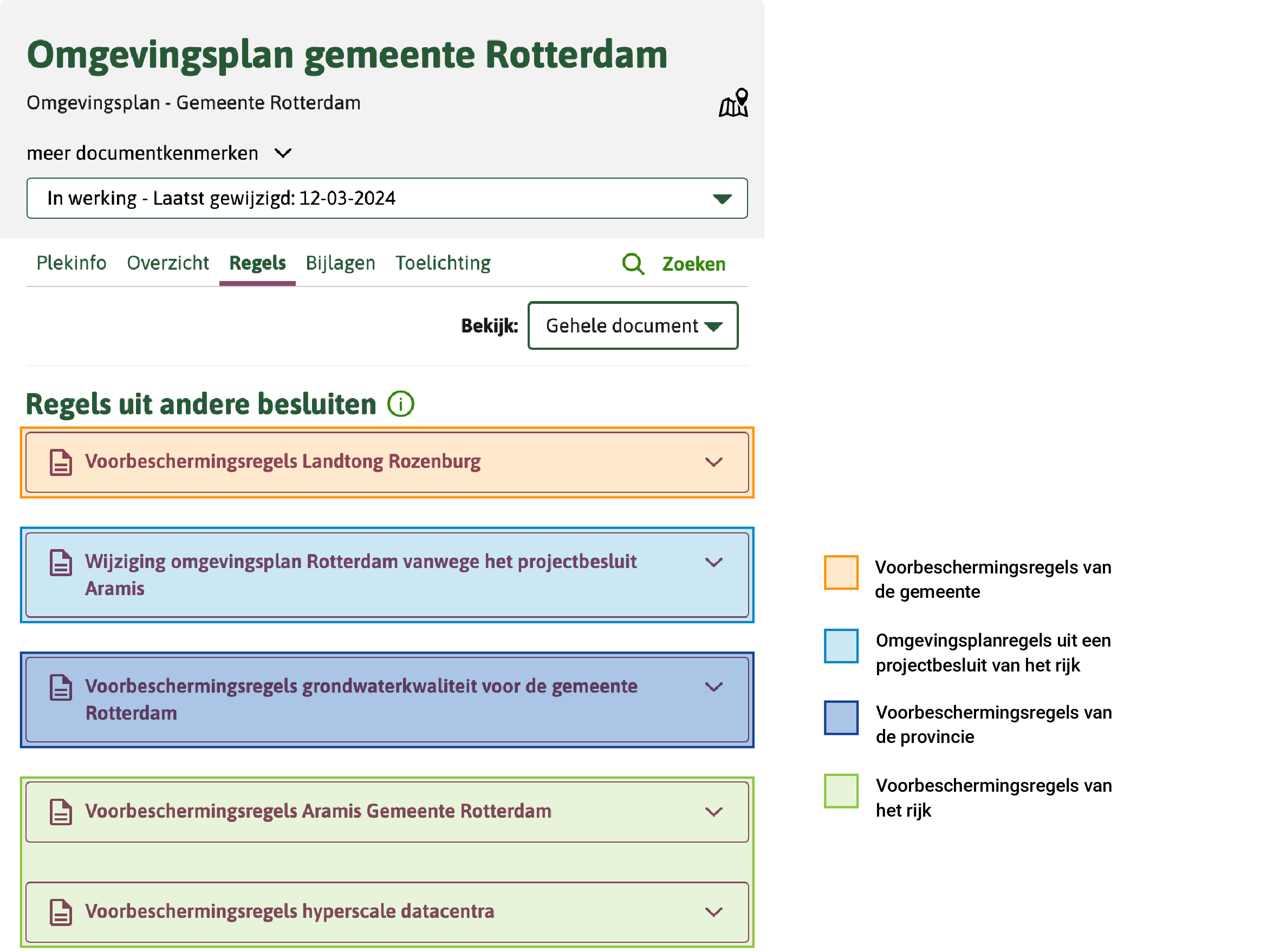Click info icon beside Regels uit andere besluiten
This screenshot has height=952, width=1280.
coord(400,404)
